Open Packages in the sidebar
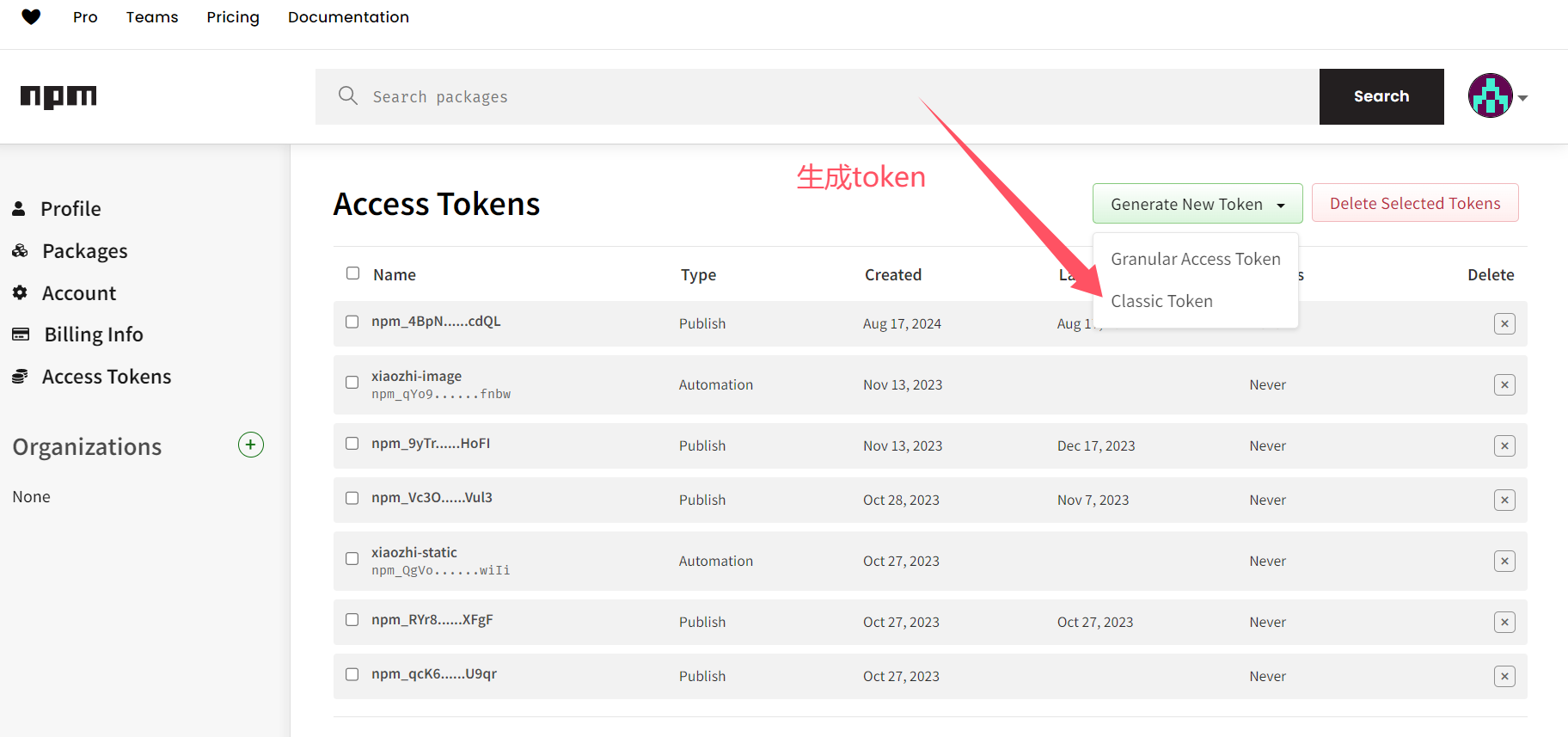Image resolution: width=1568 pixels, height=737 pixels. point(84,251)
